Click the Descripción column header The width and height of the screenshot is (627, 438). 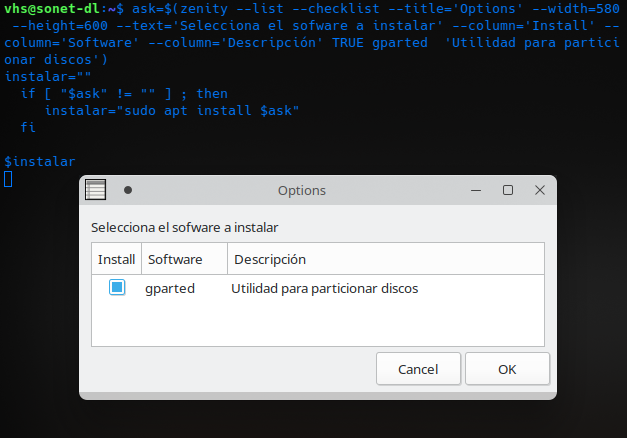(270, 259)
